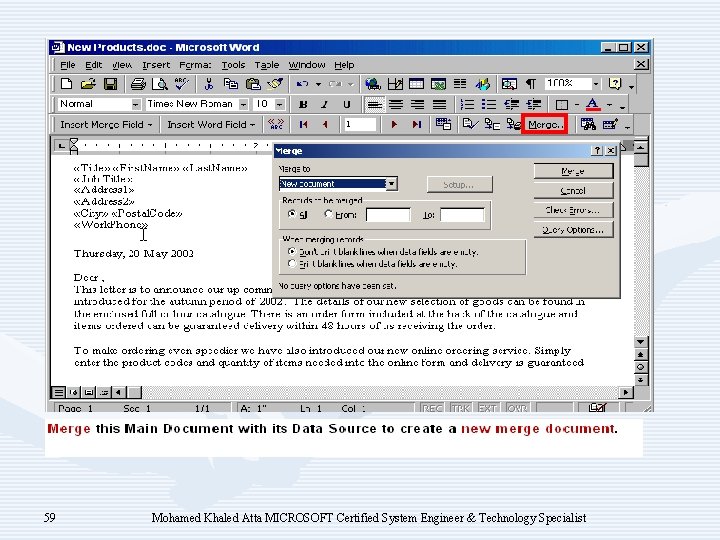Justify the paragraph text
720x540 pixels.
pos(439,105)
